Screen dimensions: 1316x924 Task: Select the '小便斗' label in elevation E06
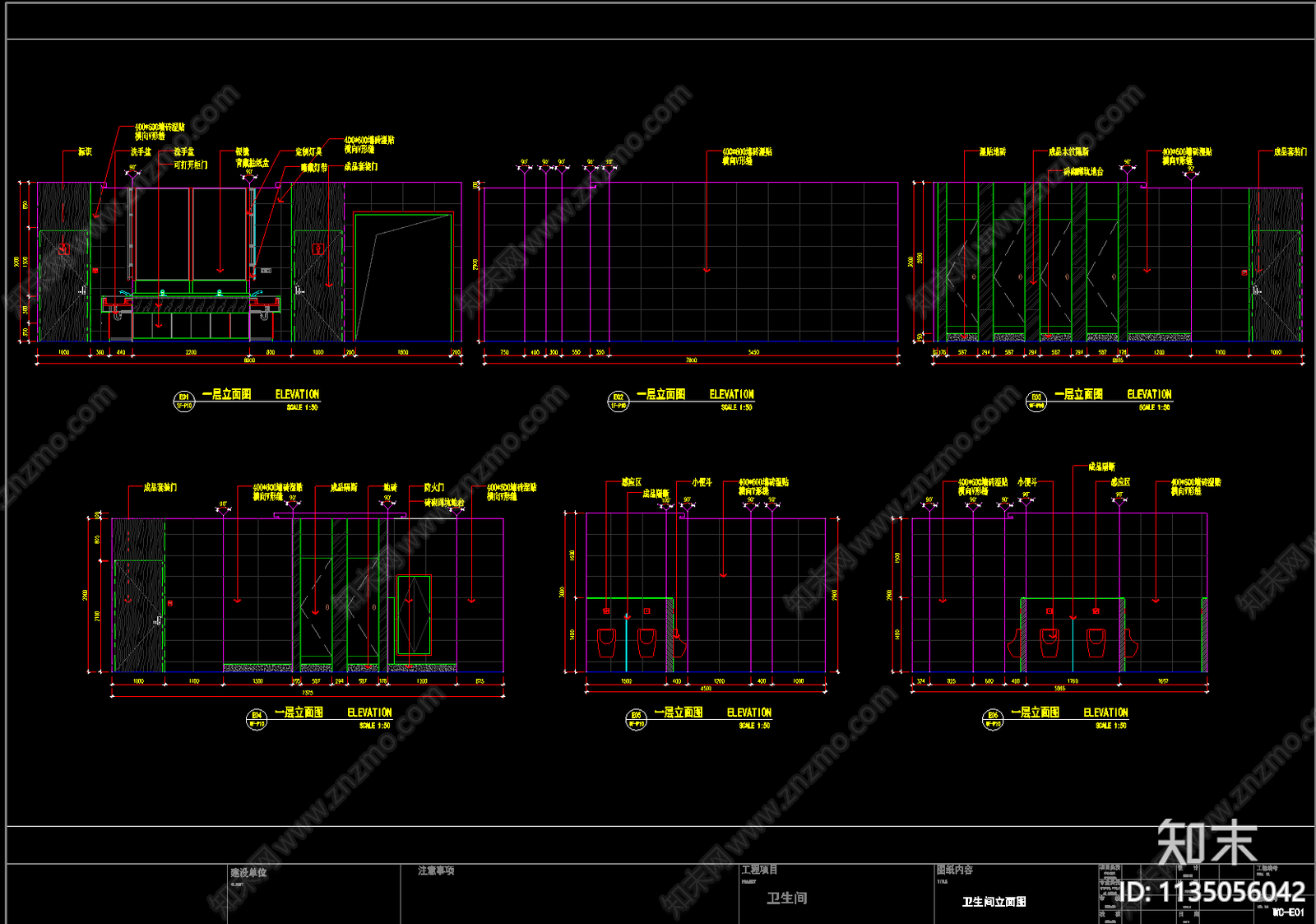click(x=1027, y=482)
